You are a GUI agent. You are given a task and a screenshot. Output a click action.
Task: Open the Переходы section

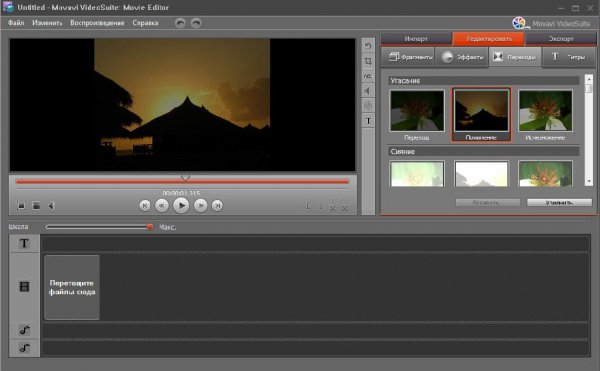pyautogui.click(x=515, y=57)
